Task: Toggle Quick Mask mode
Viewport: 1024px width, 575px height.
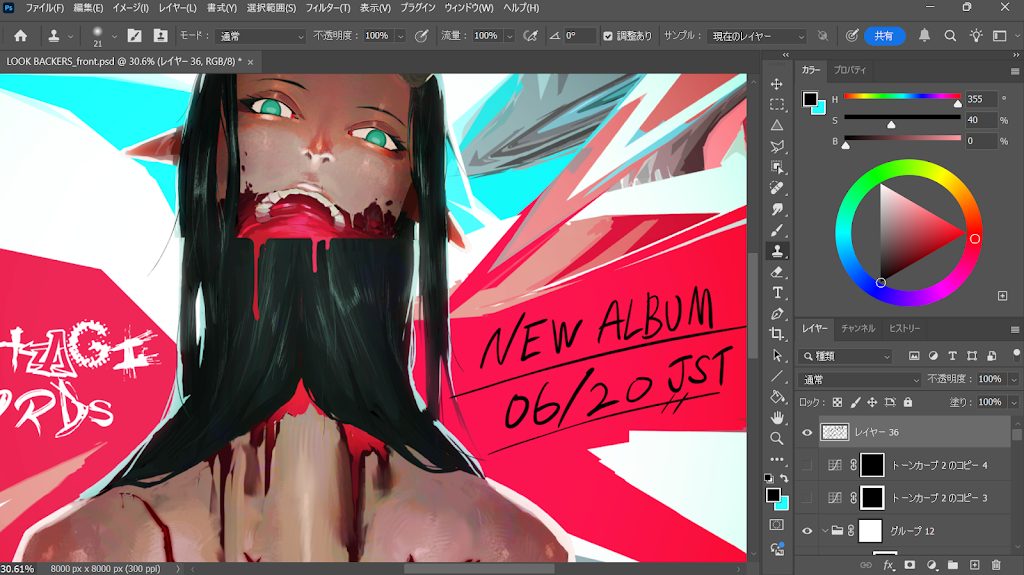Action: pyautogui.click(x=776, y=525)
